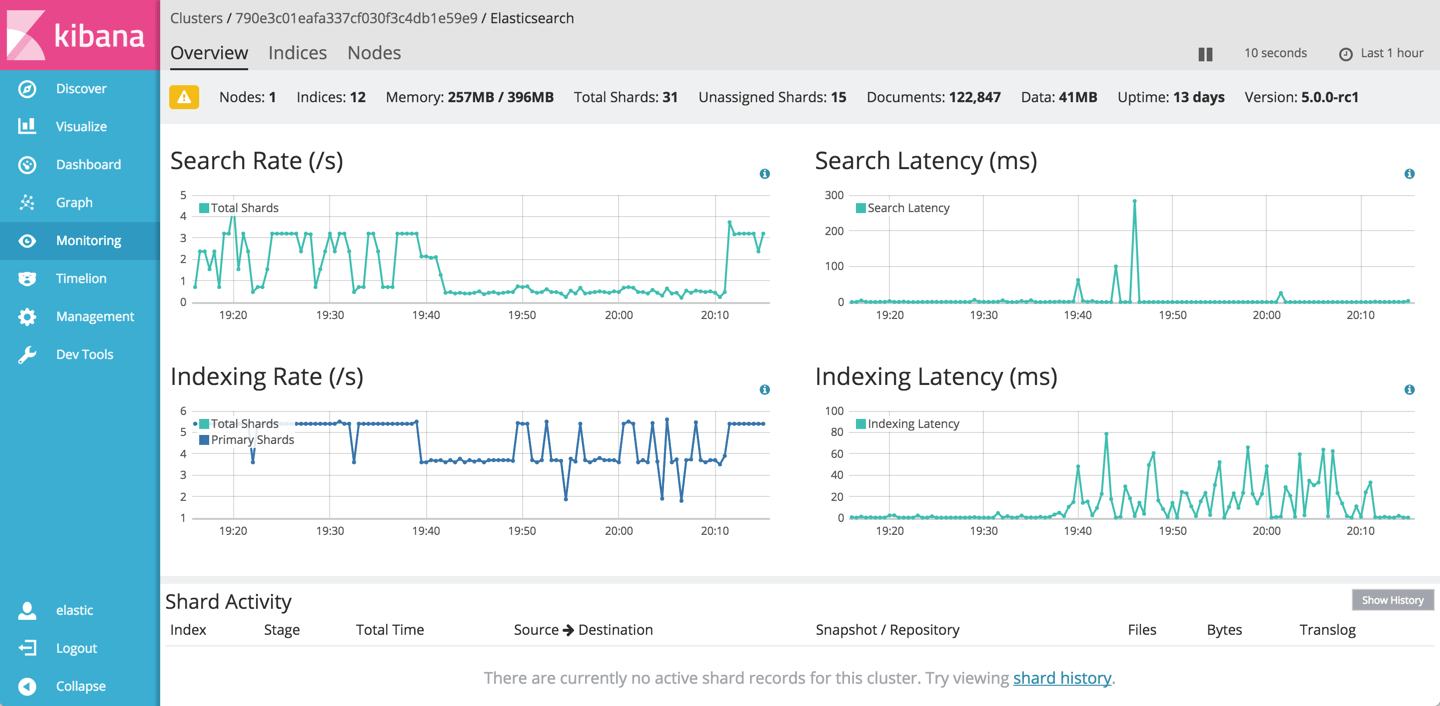Click the cluster warning status icon

coord(184,97)
